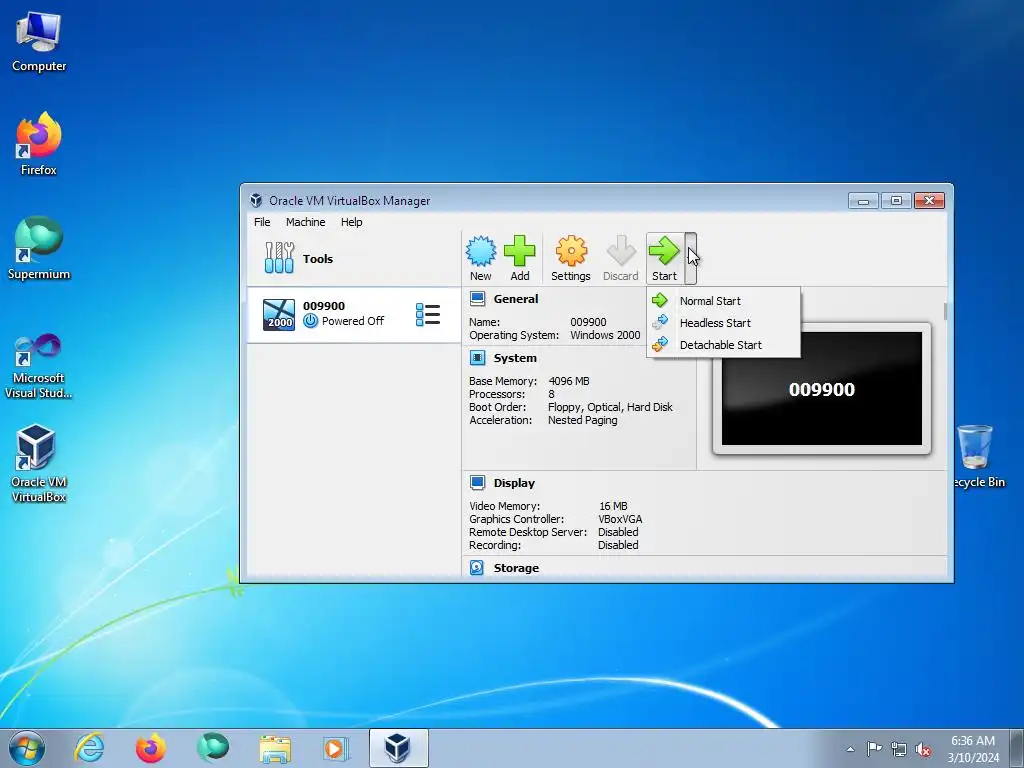
Task: Click the Base Memory value 4096 MB
Action: point(569,381)
